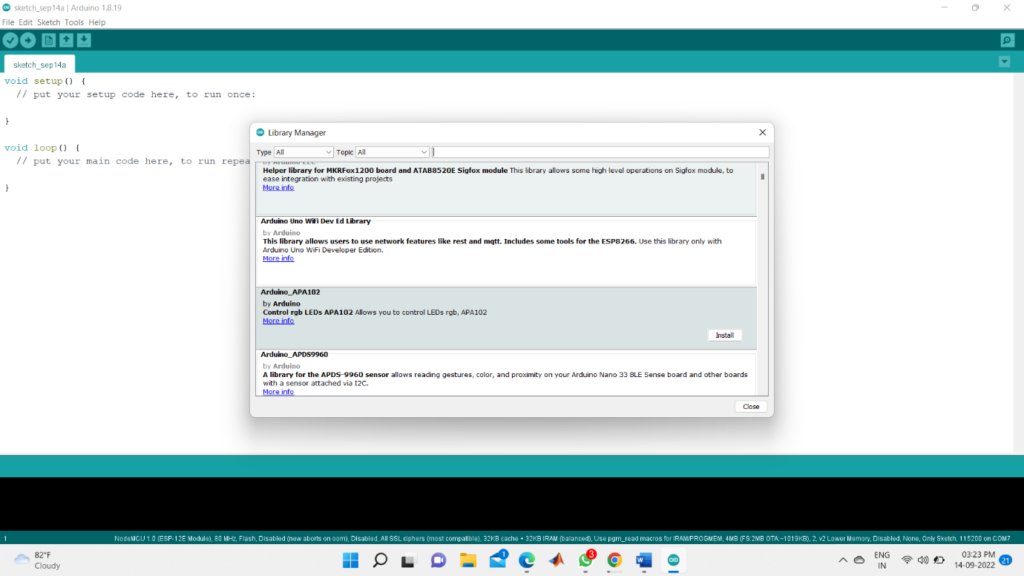This screenshot has height=576, width=1024.
Task: Click the battery tray icon
Action: pos(939,560)
